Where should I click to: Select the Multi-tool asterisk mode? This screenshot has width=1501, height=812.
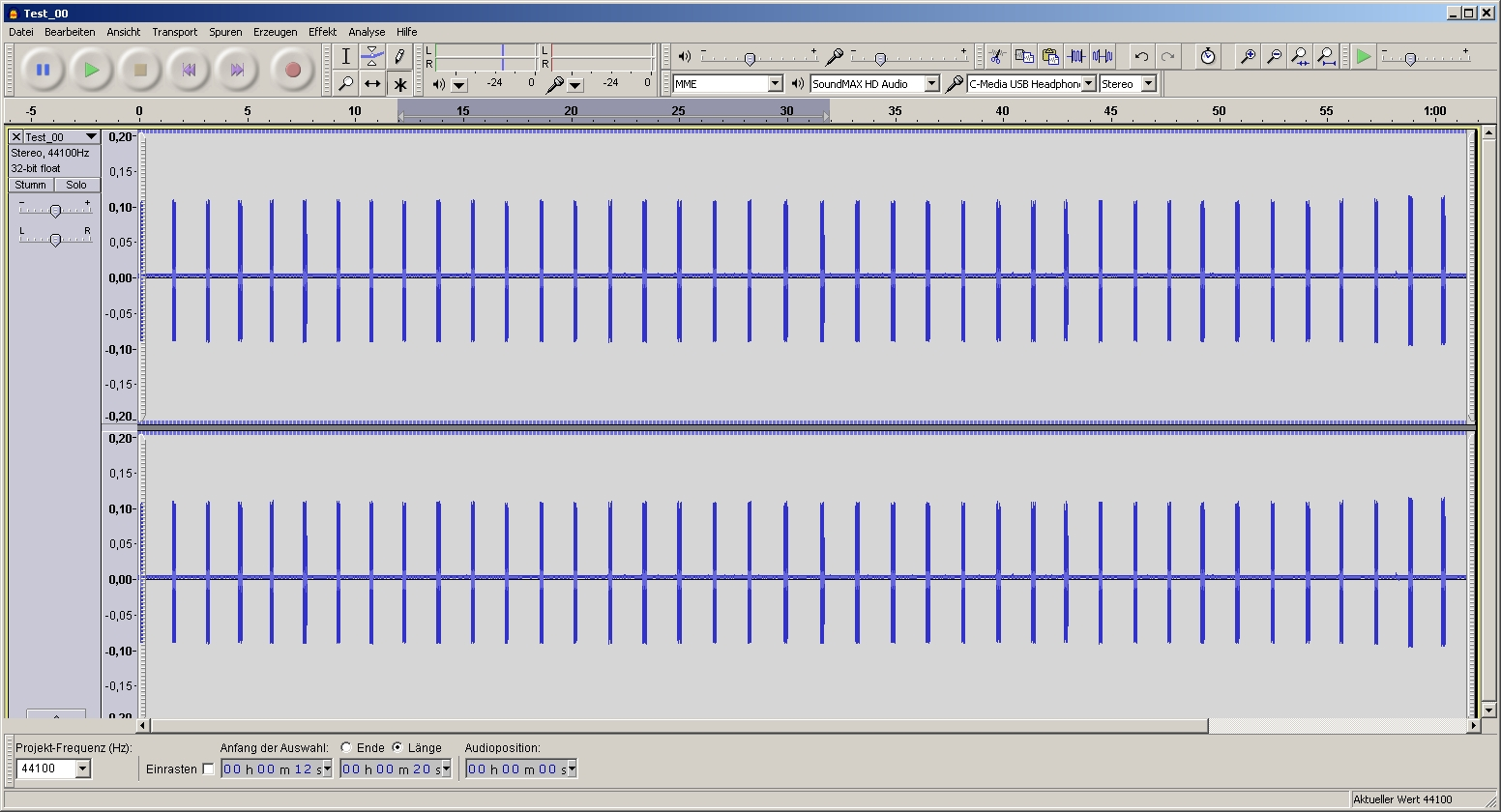(399, 84)
